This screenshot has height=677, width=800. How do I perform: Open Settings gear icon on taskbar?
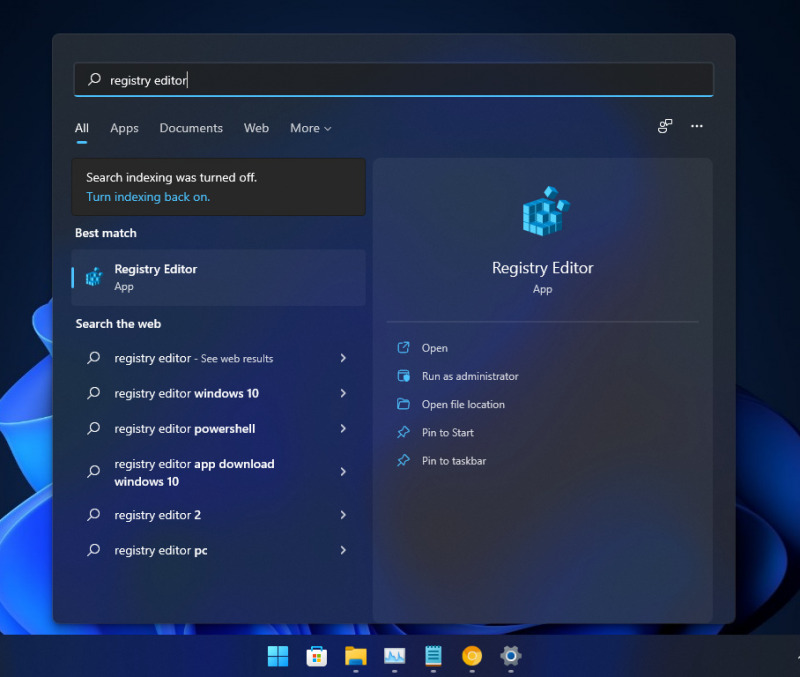coord(511,656)
